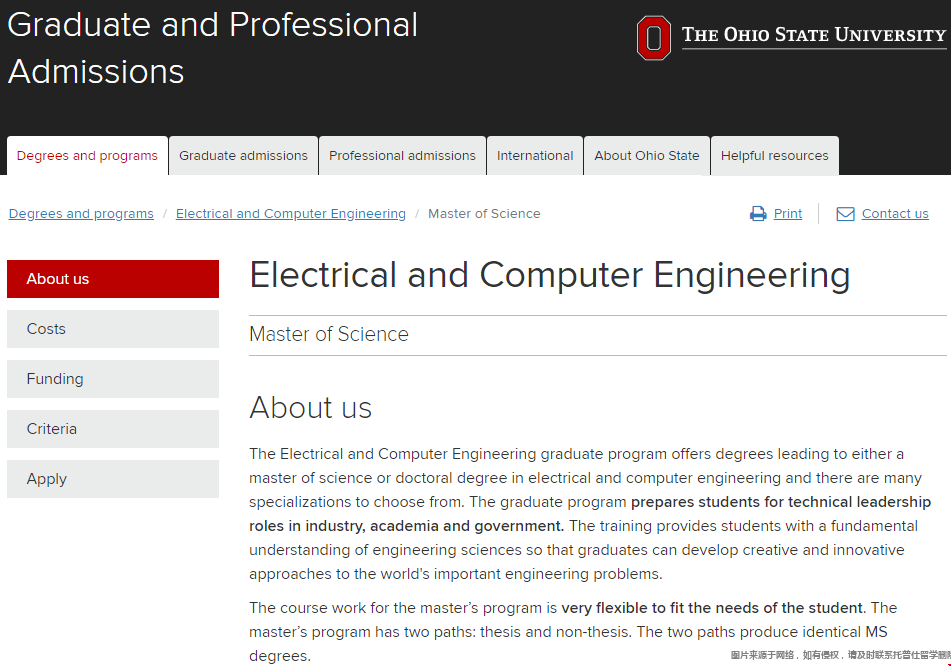This screenshot has width=951, height=666.
Task: Go to About Ohio State tab
Action: [x=647, y=156]
